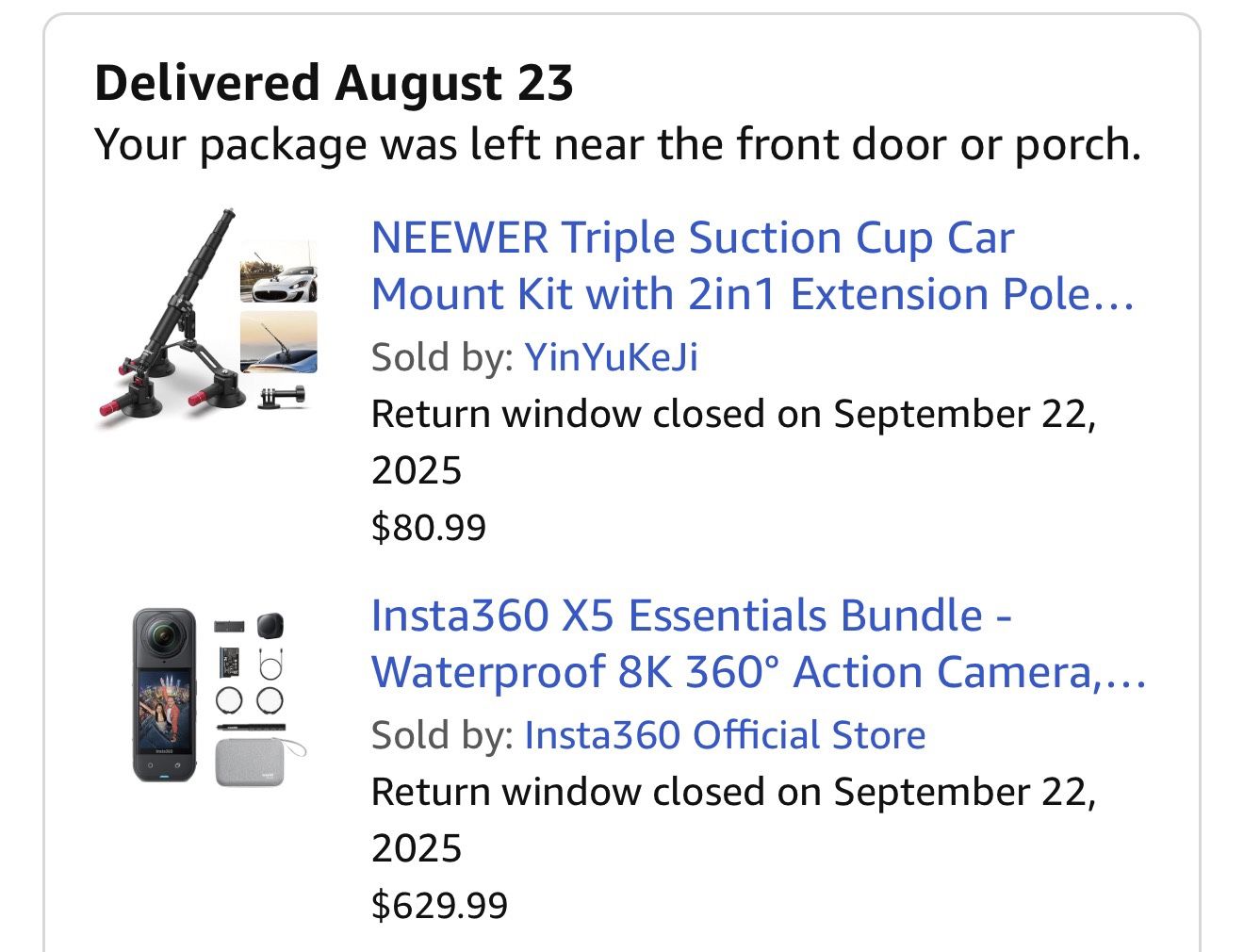The width and height of the screenshot is (1244, 952).
Task: Visit the Insta360 Official Store seller link
Action: tap(725, 735)
